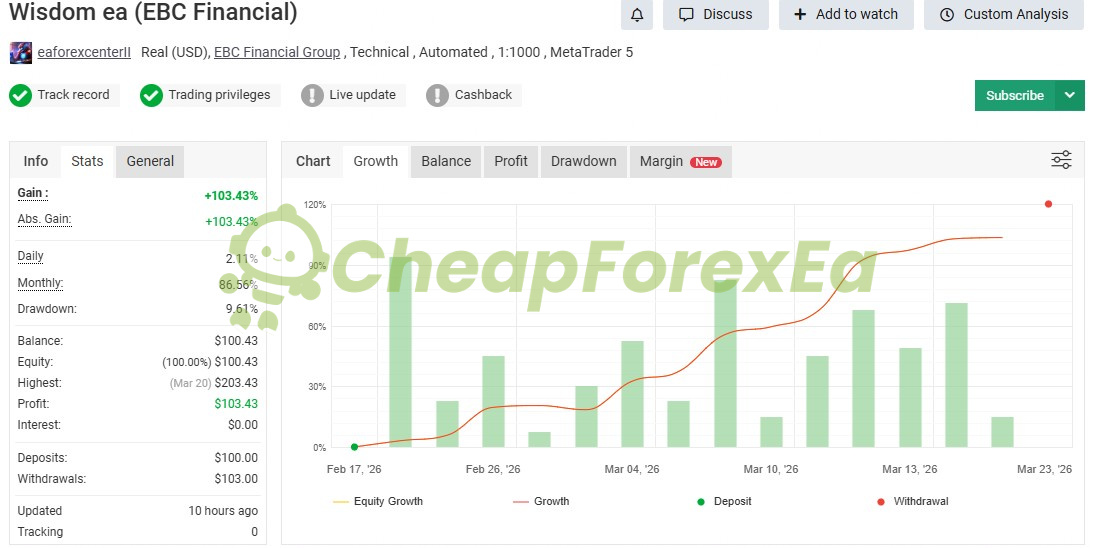Click the eaforexcenterII avatar image
This screenshot has height=548, width=1096.
20,52
